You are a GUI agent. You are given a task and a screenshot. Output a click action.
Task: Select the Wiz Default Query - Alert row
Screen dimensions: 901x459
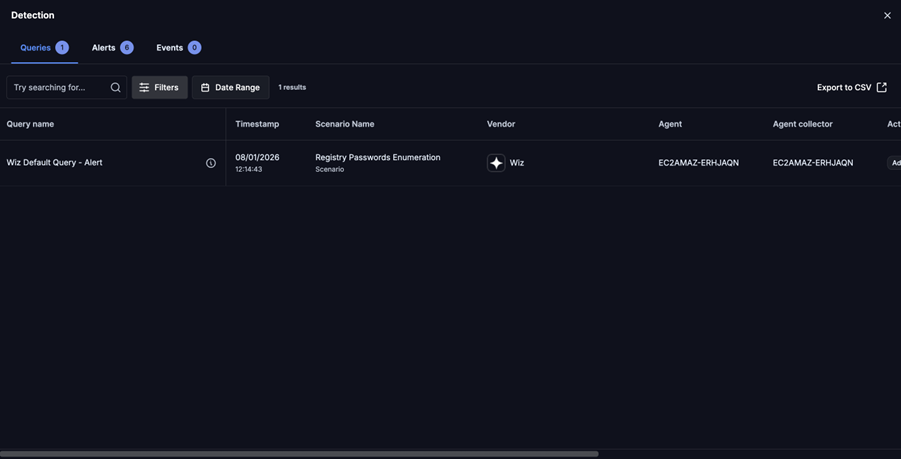tap(55, 163)
